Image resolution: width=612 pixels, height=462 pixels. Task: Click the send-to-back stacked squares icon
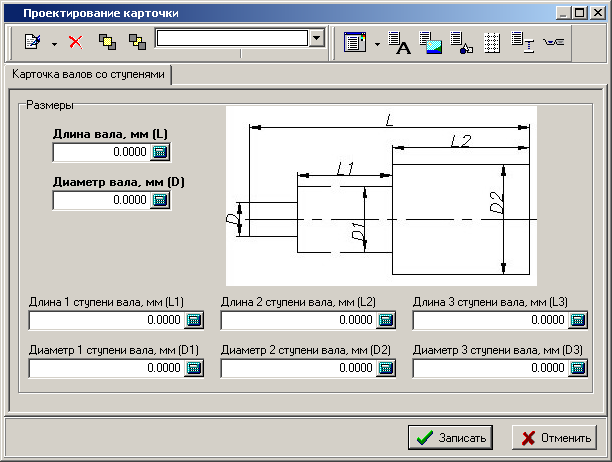coord(137,42)
